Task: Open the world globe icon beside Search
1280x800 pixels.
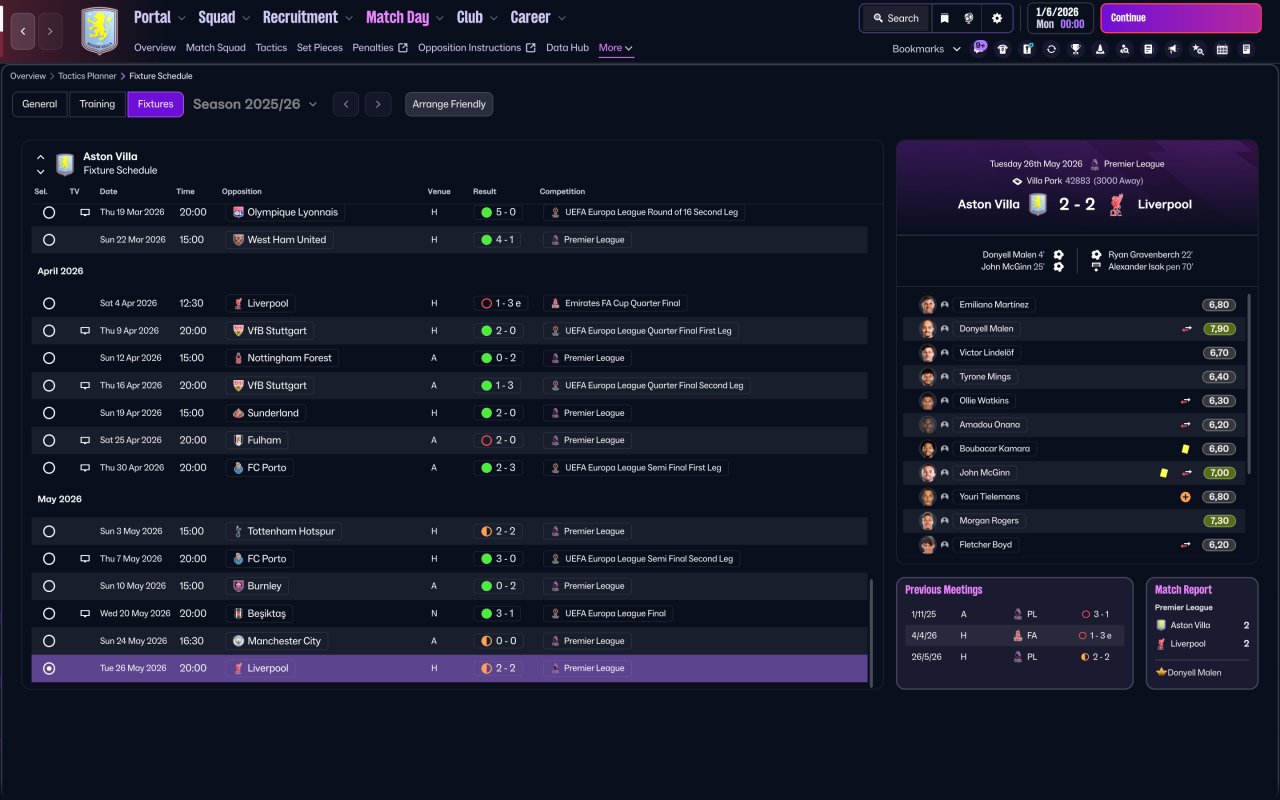Action: click(969, 18)
